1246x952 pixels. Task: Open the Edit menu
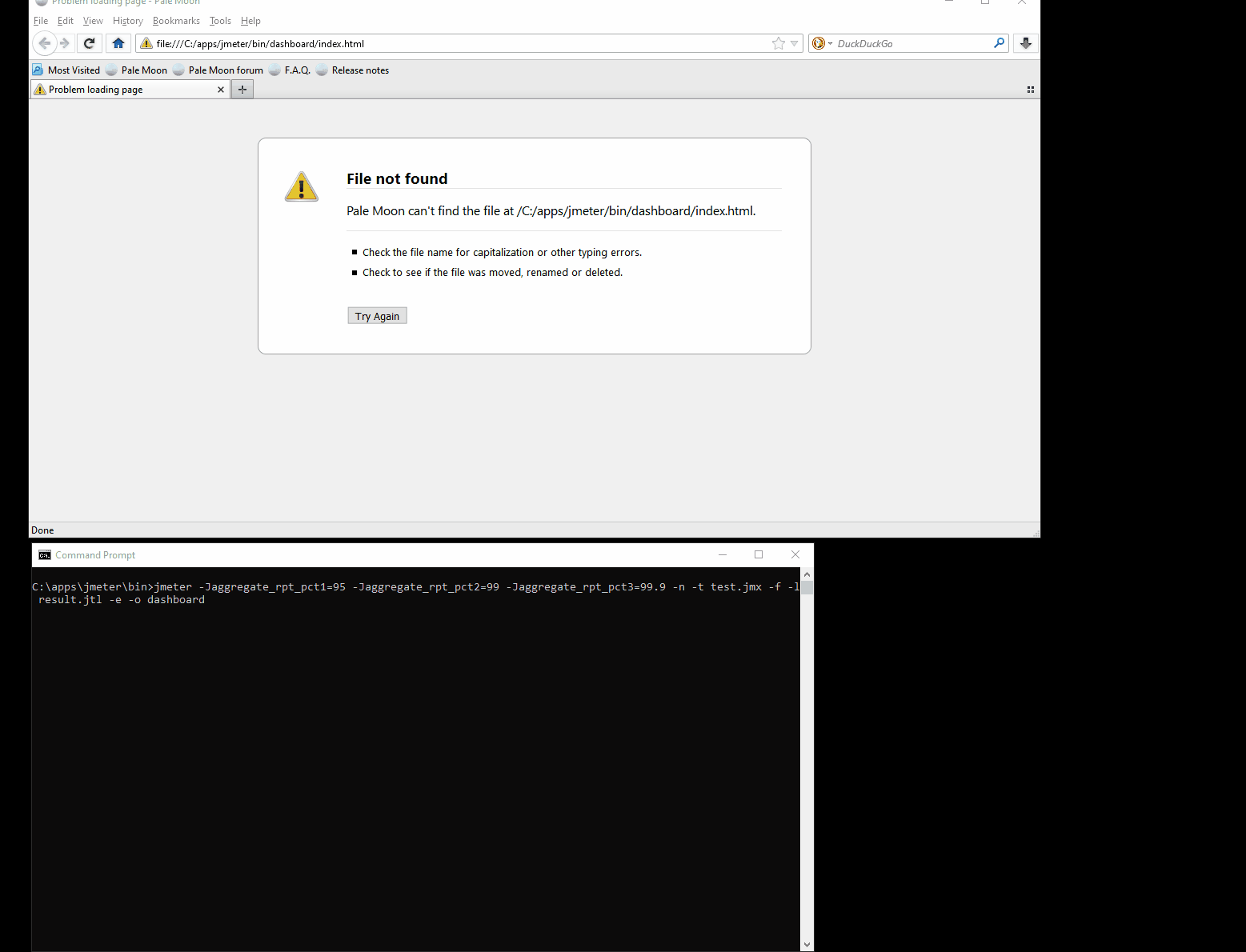(x=66, y=21)
